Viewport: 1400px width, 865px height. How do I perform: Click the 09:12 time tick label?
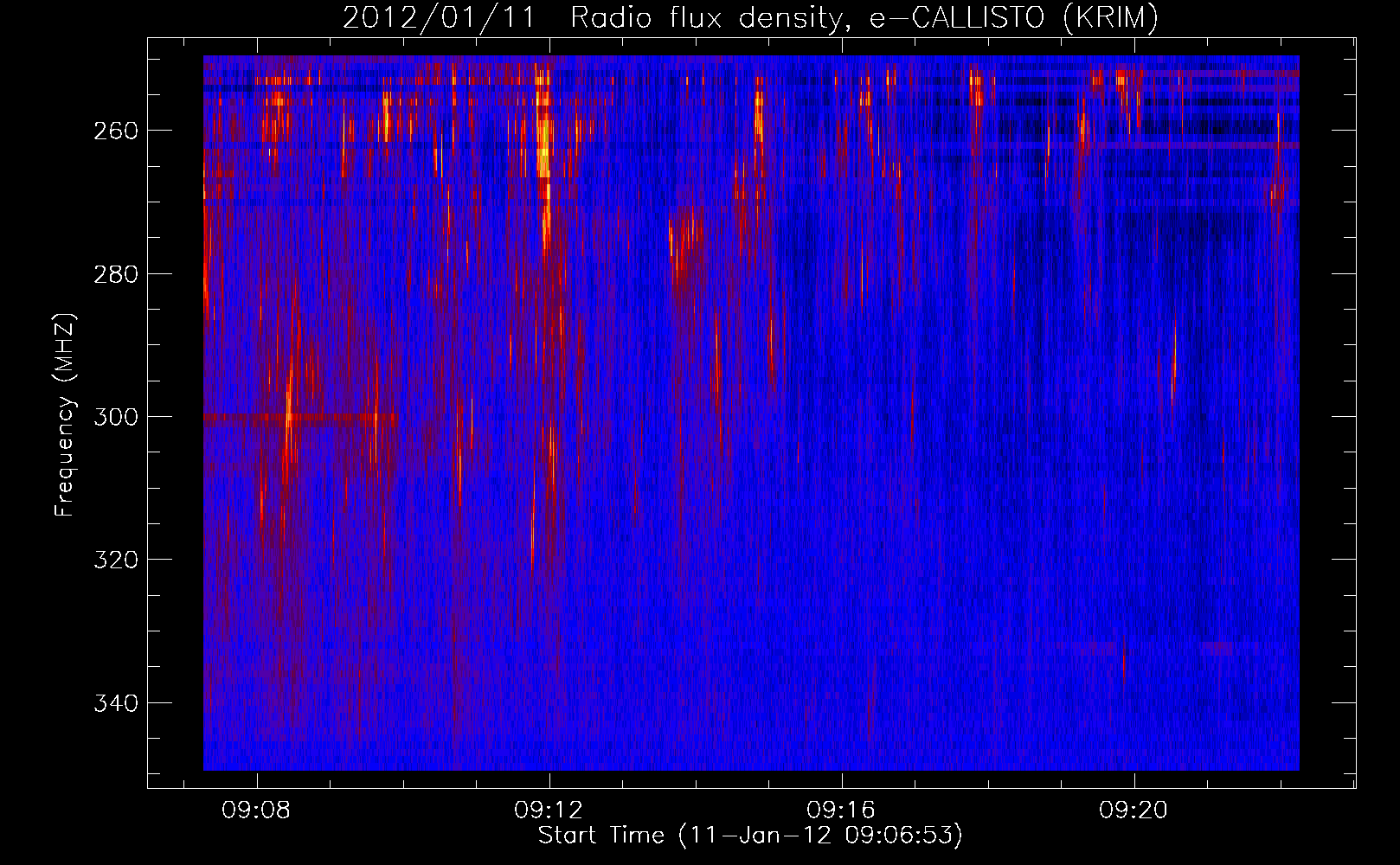549,811
